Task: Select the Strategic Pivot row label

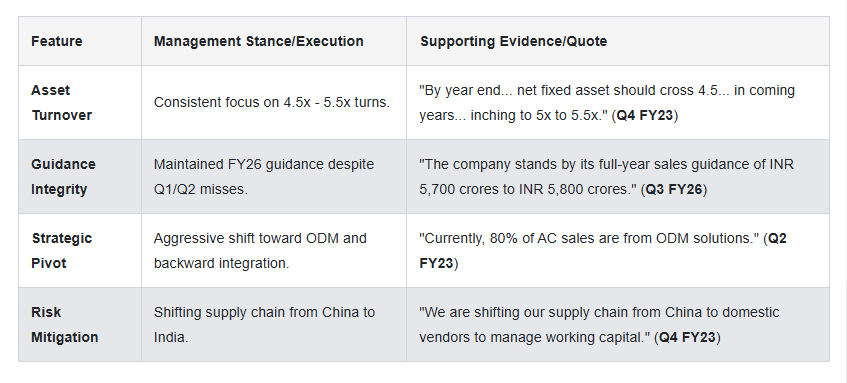Action: click(62, 251)
